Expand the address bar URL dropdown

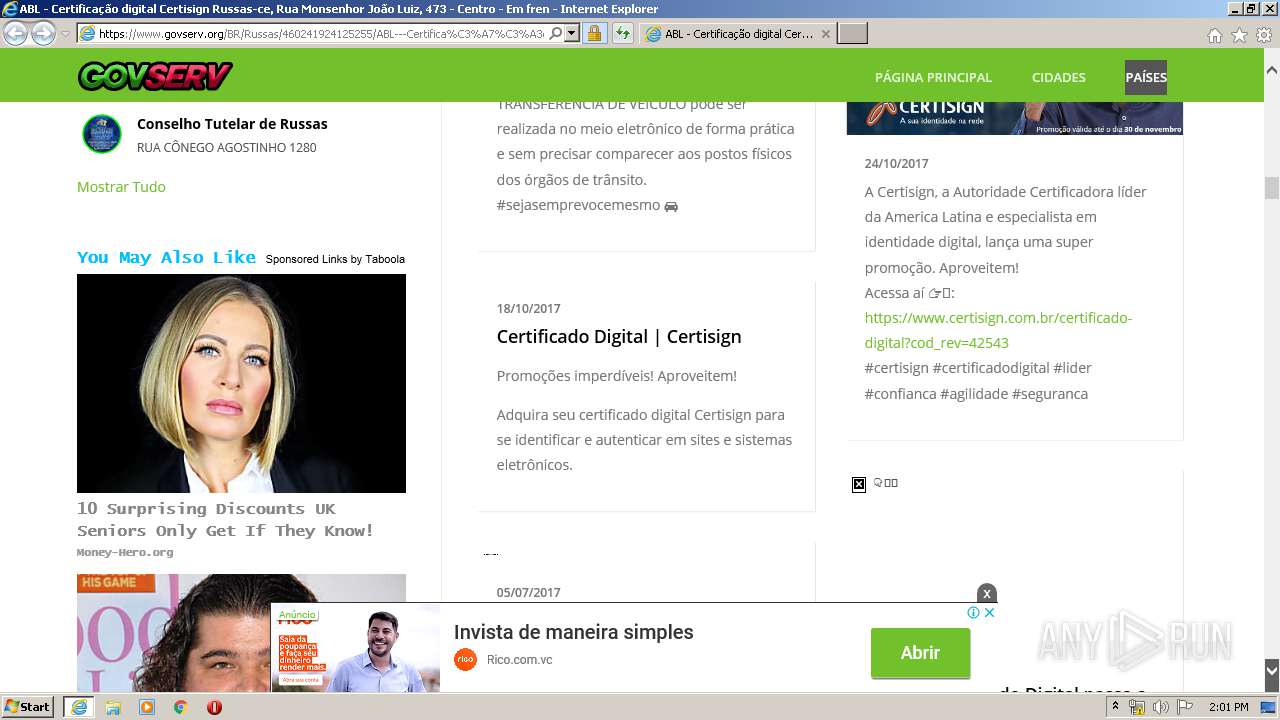coord(572,34)
